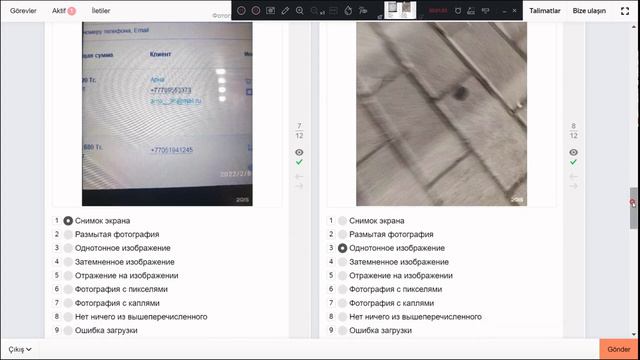This screenshot has height=360, width=640.
Task: Toggle the eye icon beside task 8 of 12
Action: click(x=573, y=152)
